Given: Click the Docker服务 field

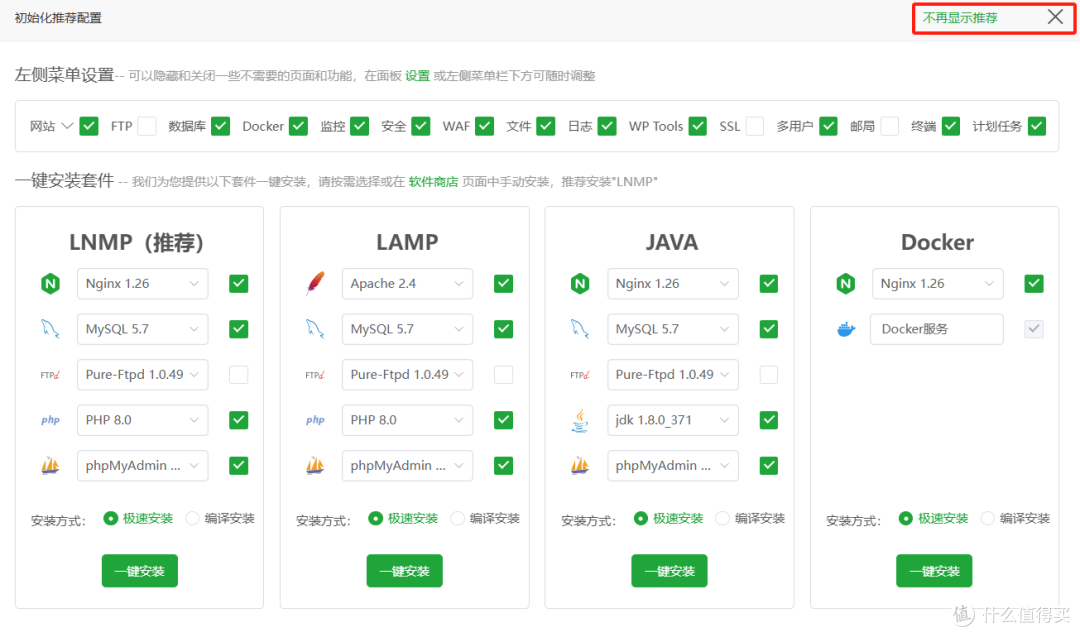Looking at the screenshot, I should (x=937, y=329).
